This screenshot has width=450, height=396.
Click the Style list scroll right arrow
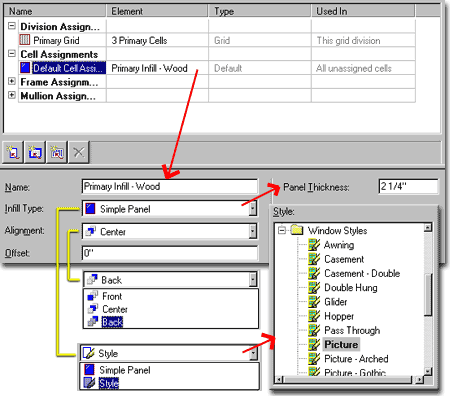click(420, 379)
